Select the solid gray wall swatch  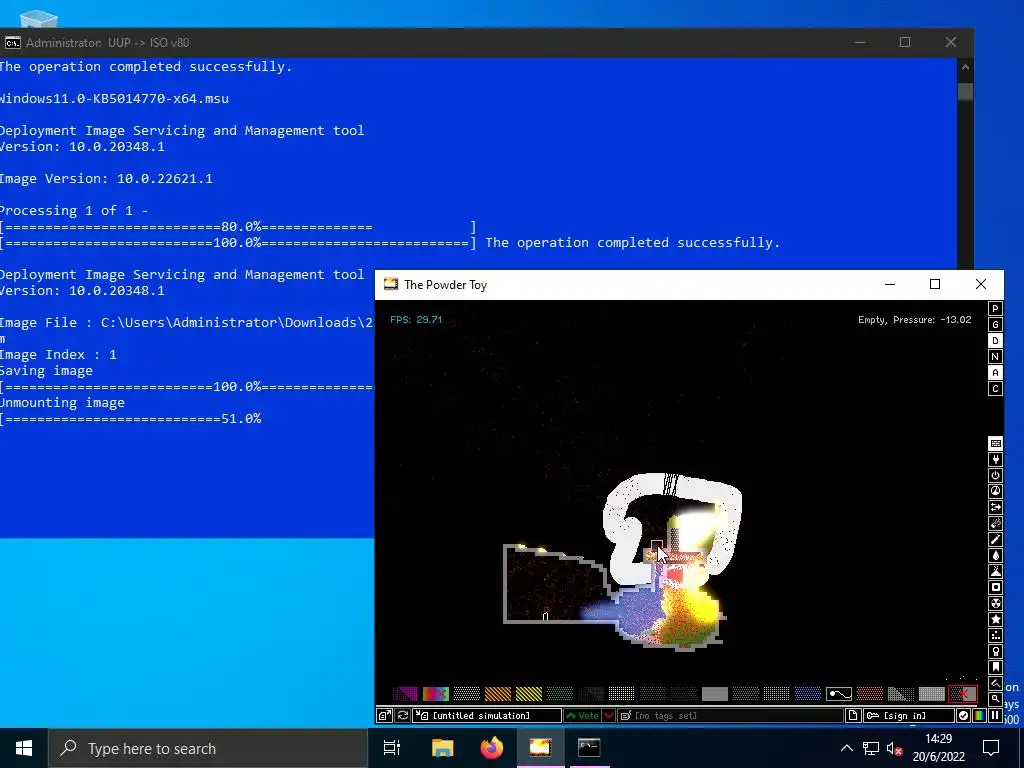714,694
